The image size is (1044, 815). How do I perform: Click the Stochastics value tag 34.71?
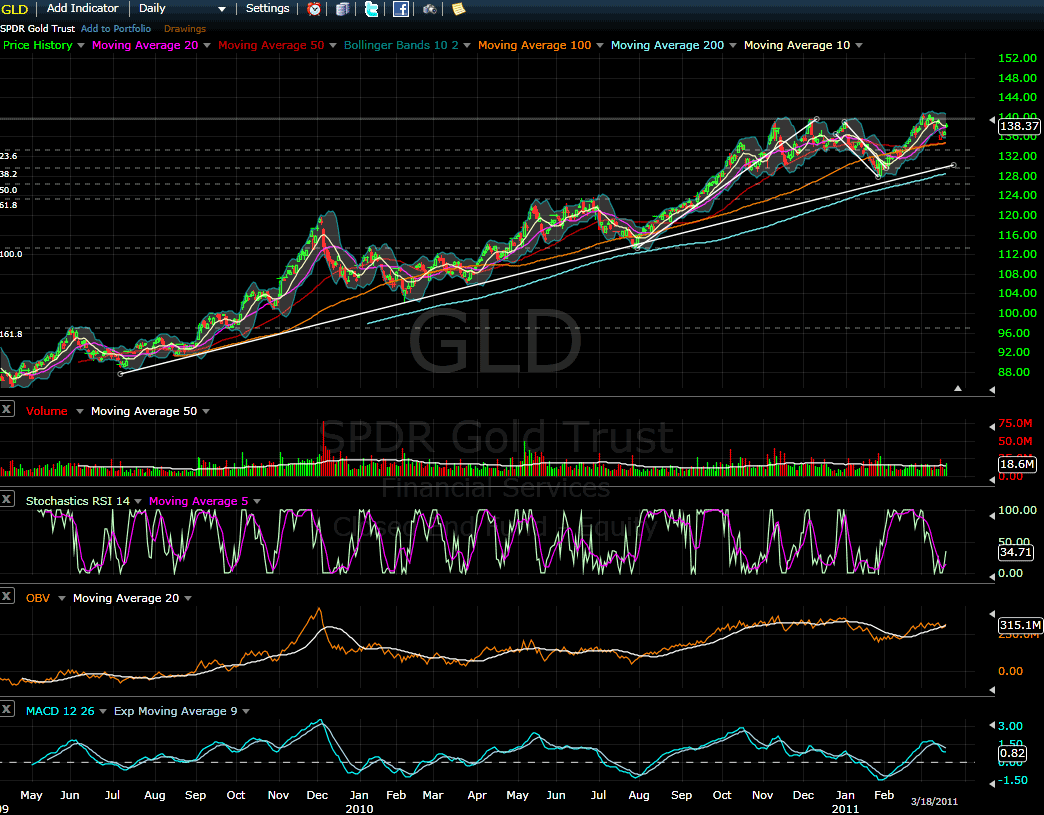coord(1016,552)
